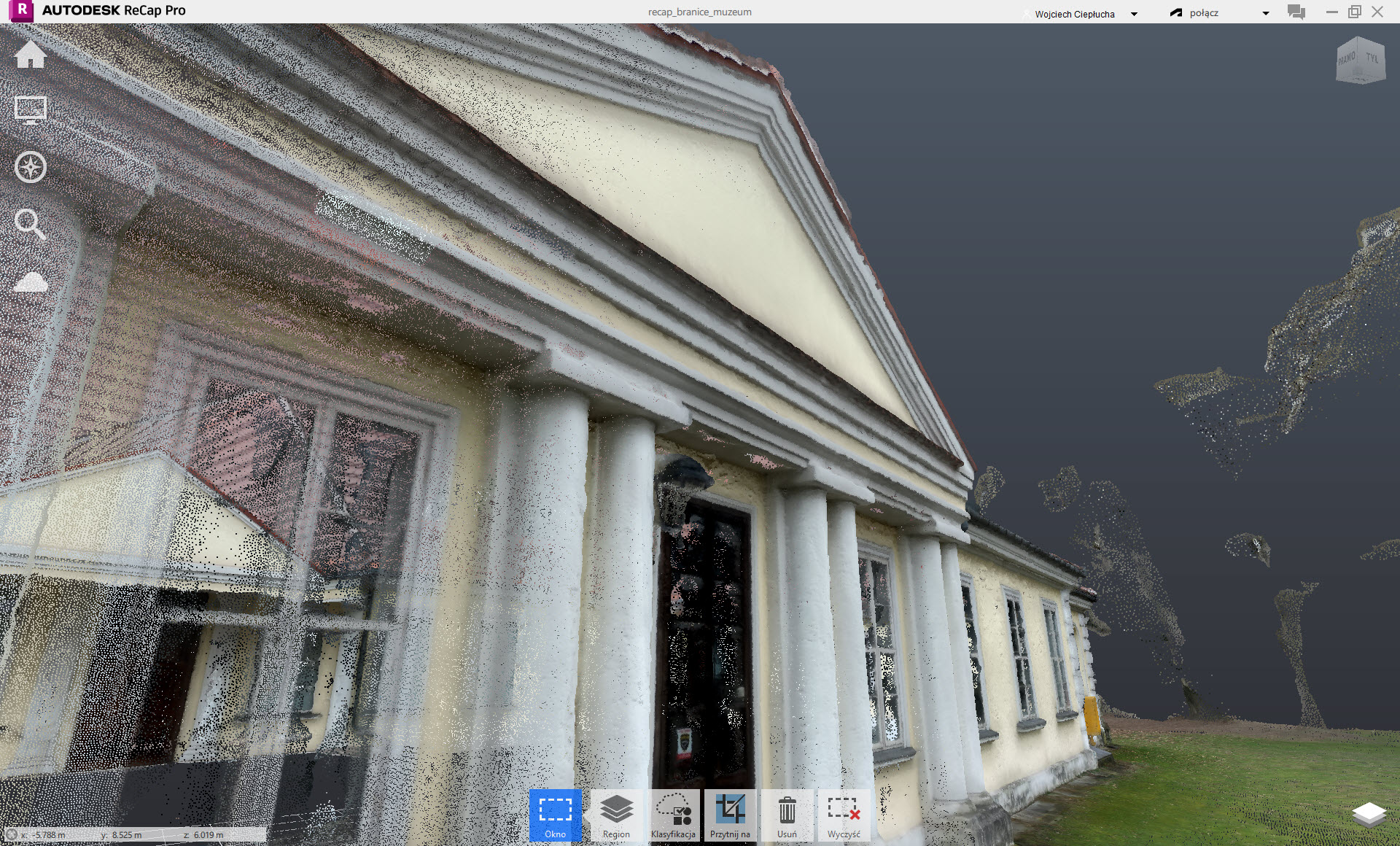The width and height of the screenshot is (1400, 846).
Task: Click the ReCap Pro logo icon
Action: tap(22, 11)
